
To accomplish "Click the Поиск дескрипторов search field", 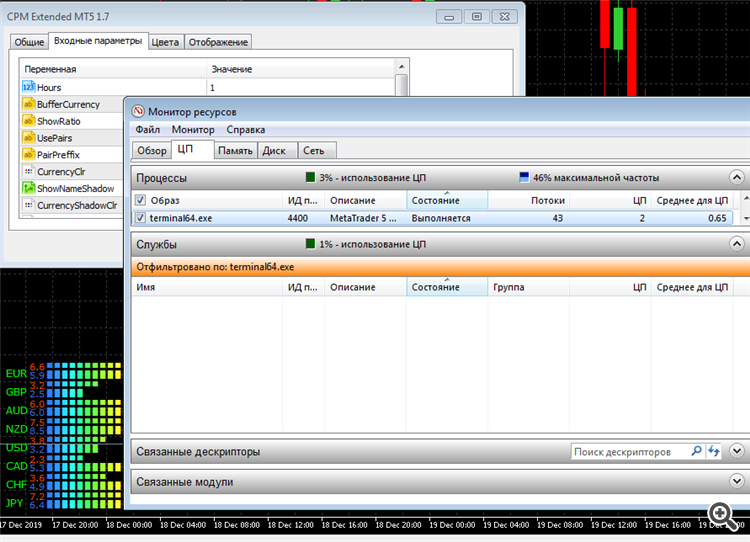I will tap(629, 452).
